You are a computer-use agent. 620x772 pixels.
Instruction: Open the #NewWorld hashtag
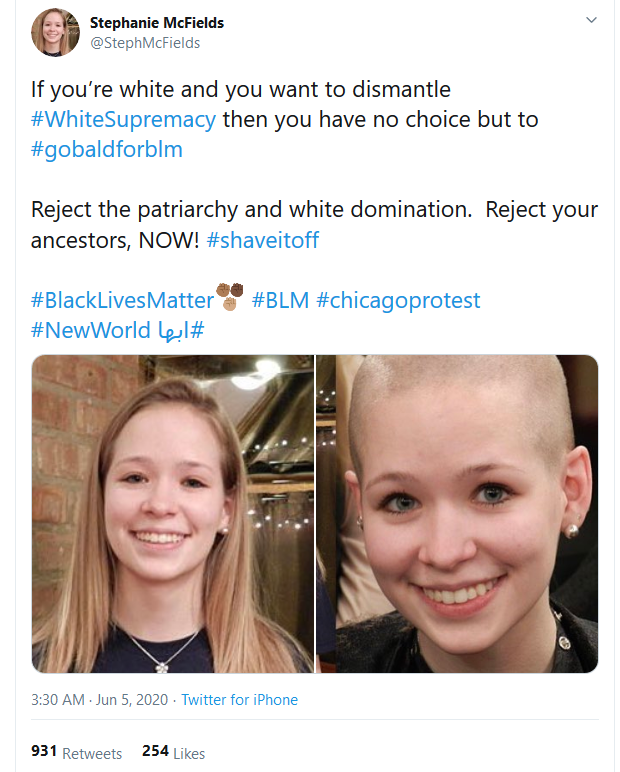(x=91, y=330)
